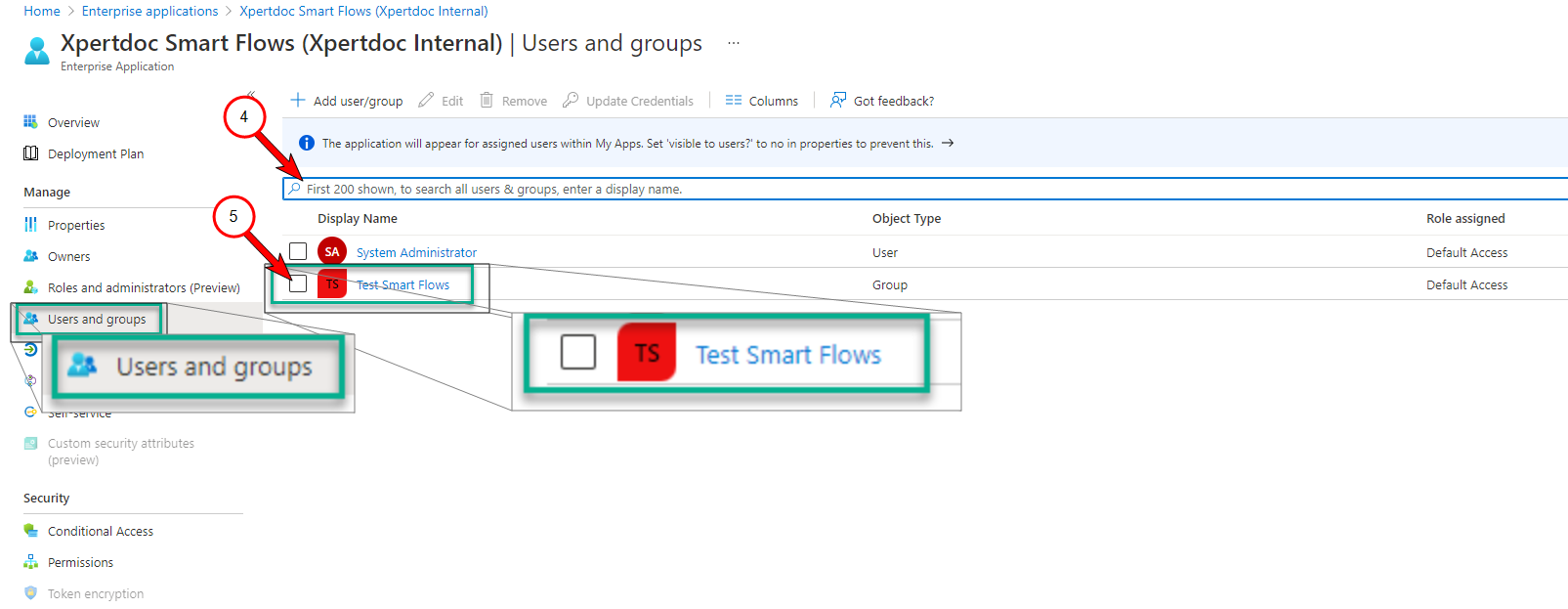Click the Users and groups icon
Image resolution: width=1568 pixels, height=609 pixels.
(30, 319)
